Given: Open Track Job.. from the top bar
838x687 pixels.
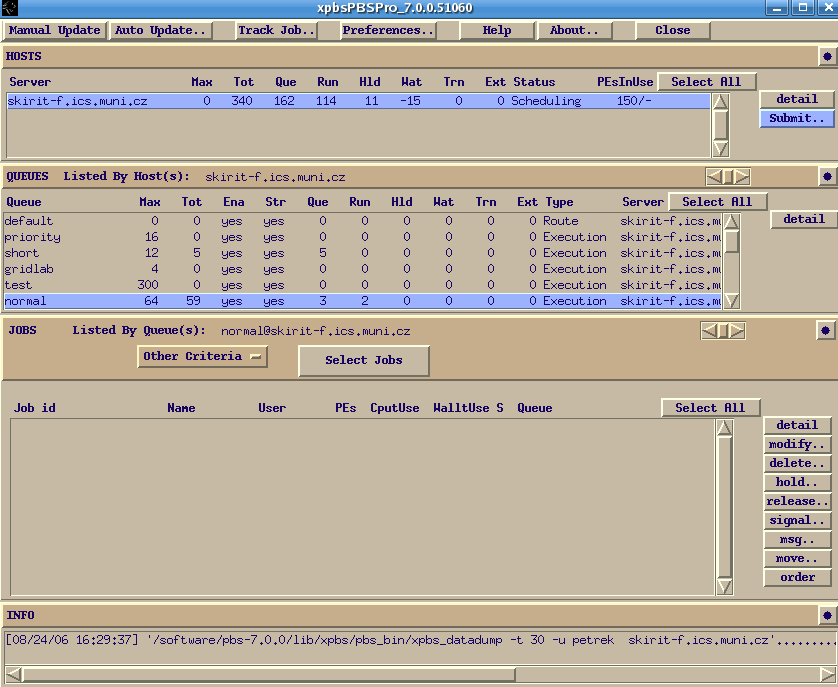Looking at the screenshot, I should [x=276, y=30].
